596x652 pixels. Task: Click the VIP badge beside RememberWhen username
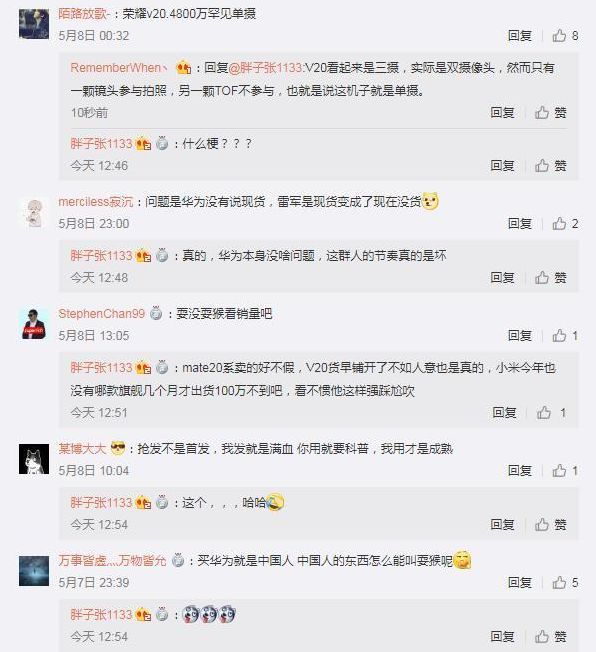[183, 67]
